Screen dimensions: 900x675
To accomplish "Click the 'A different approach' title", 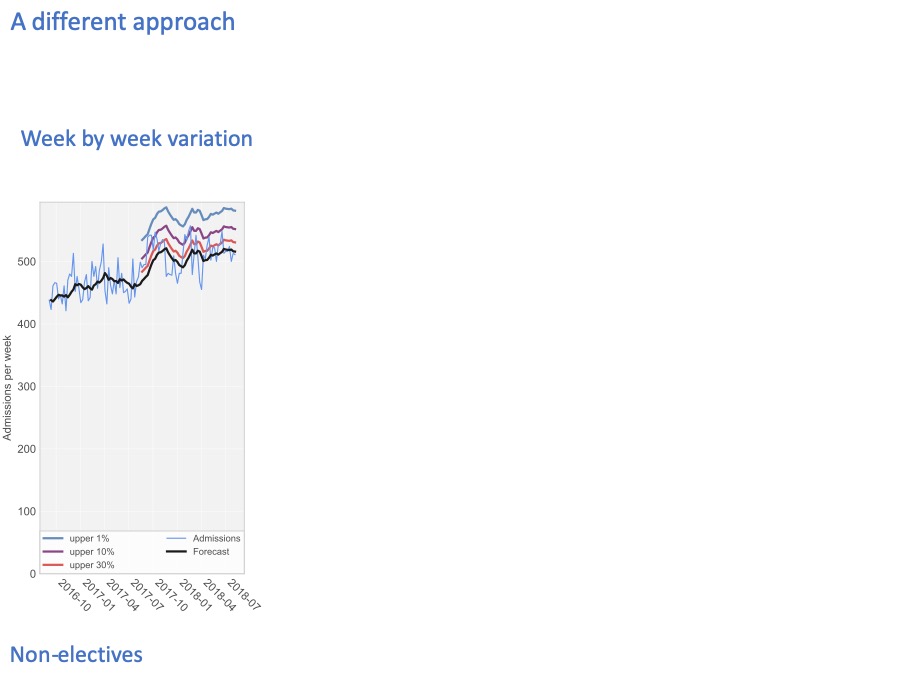I will [123, 22].
